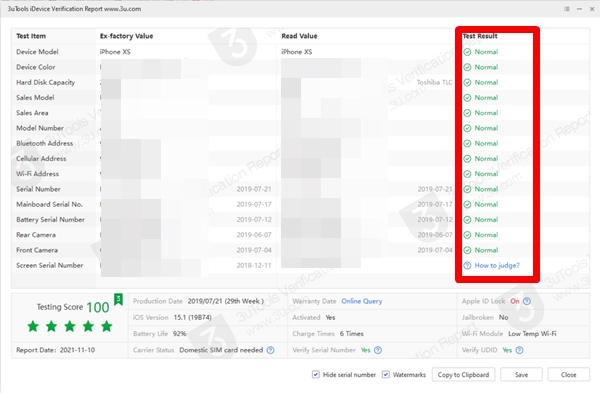Click the check icon in Bluetooth Address row

coord(467,144)
